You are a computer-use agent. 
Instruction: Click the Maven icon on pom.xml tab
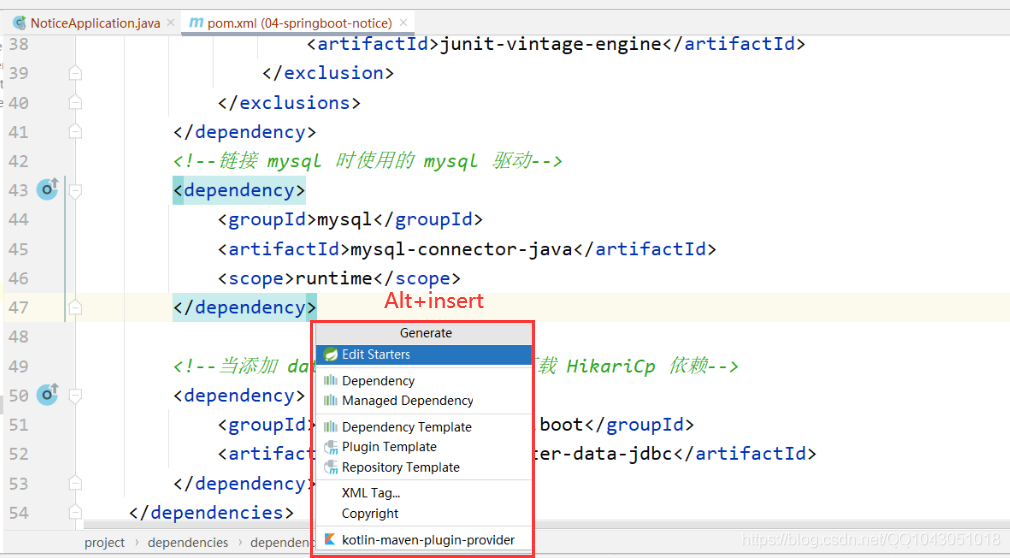coord(196,23)
